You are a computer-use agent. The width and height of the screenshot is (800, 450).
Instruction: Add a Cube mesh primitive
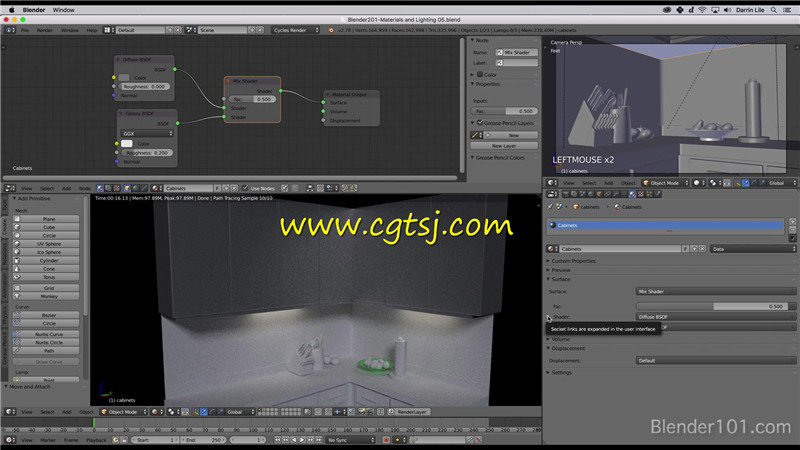tap(46, 227)
